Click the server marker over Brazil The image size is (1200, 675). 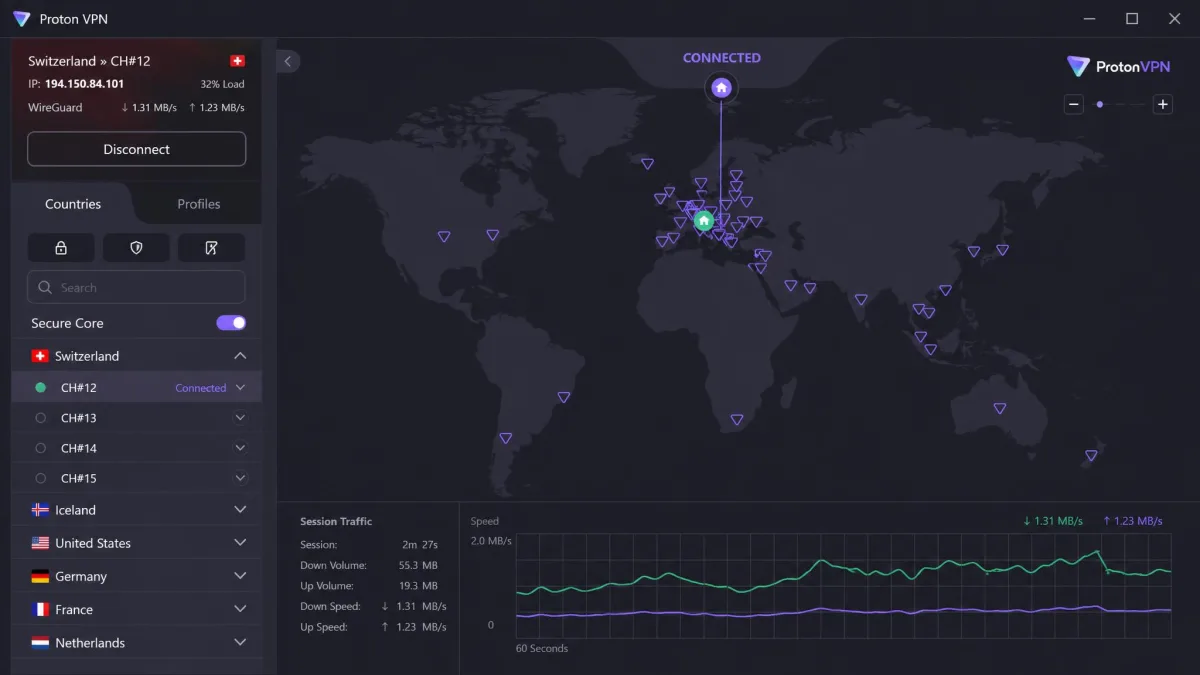point(564,397)
